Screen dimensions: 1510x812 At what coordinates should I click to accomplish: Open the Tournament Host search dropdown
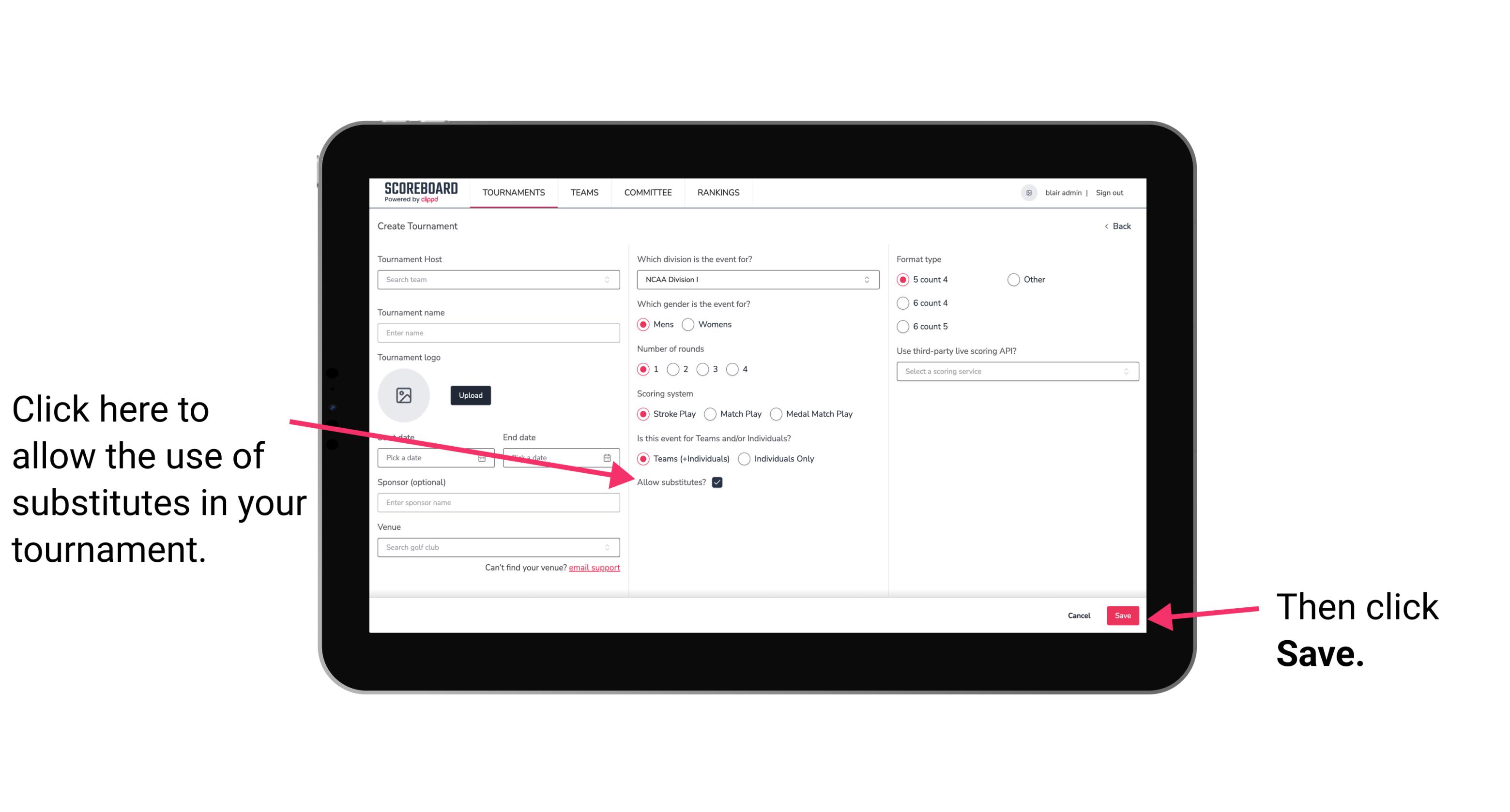498,280
